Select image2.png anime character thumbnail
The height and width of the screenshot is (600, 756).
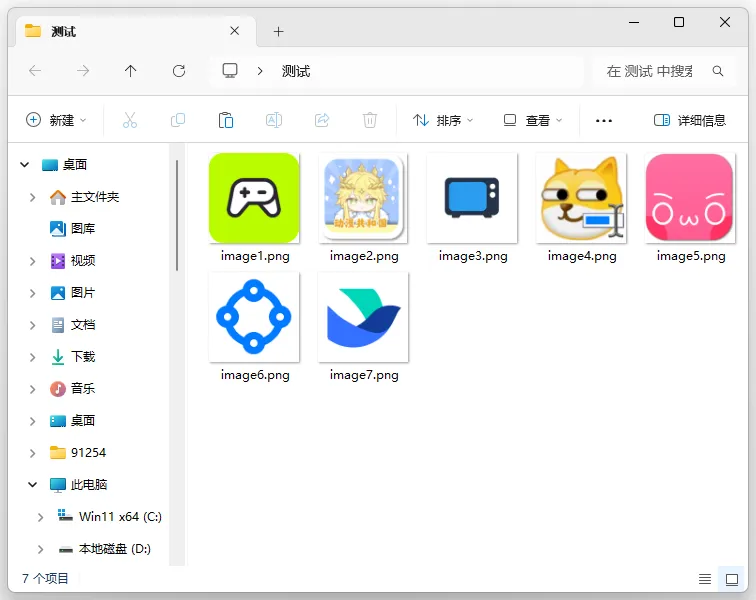click(x=363, y=198)
